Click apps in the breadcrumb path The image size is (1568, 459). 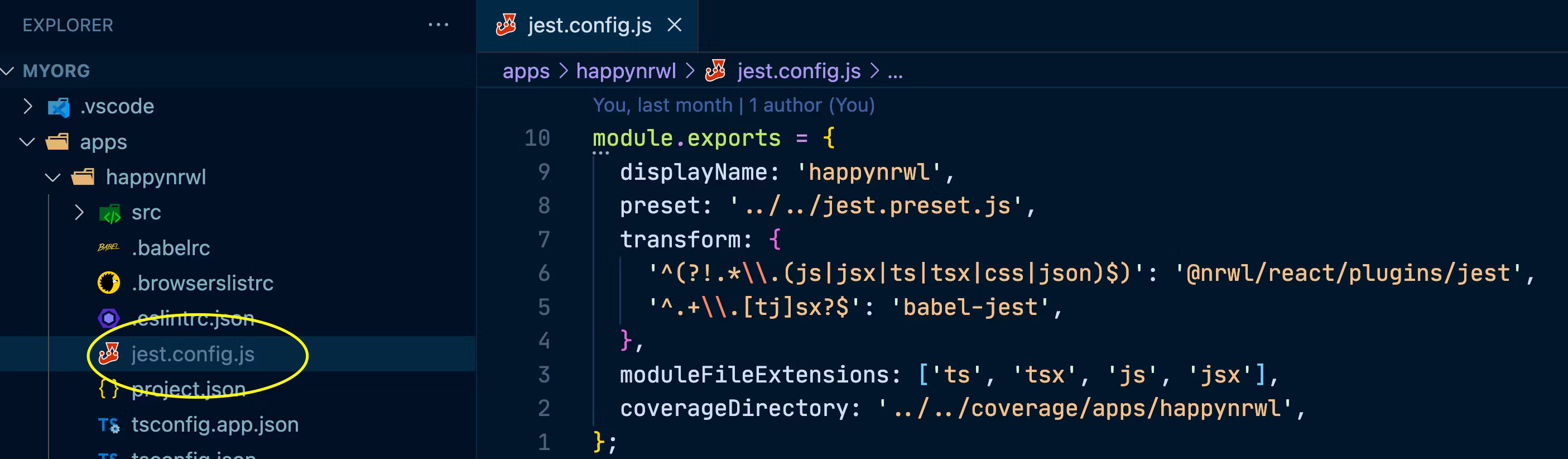click(x=525, y=71)
